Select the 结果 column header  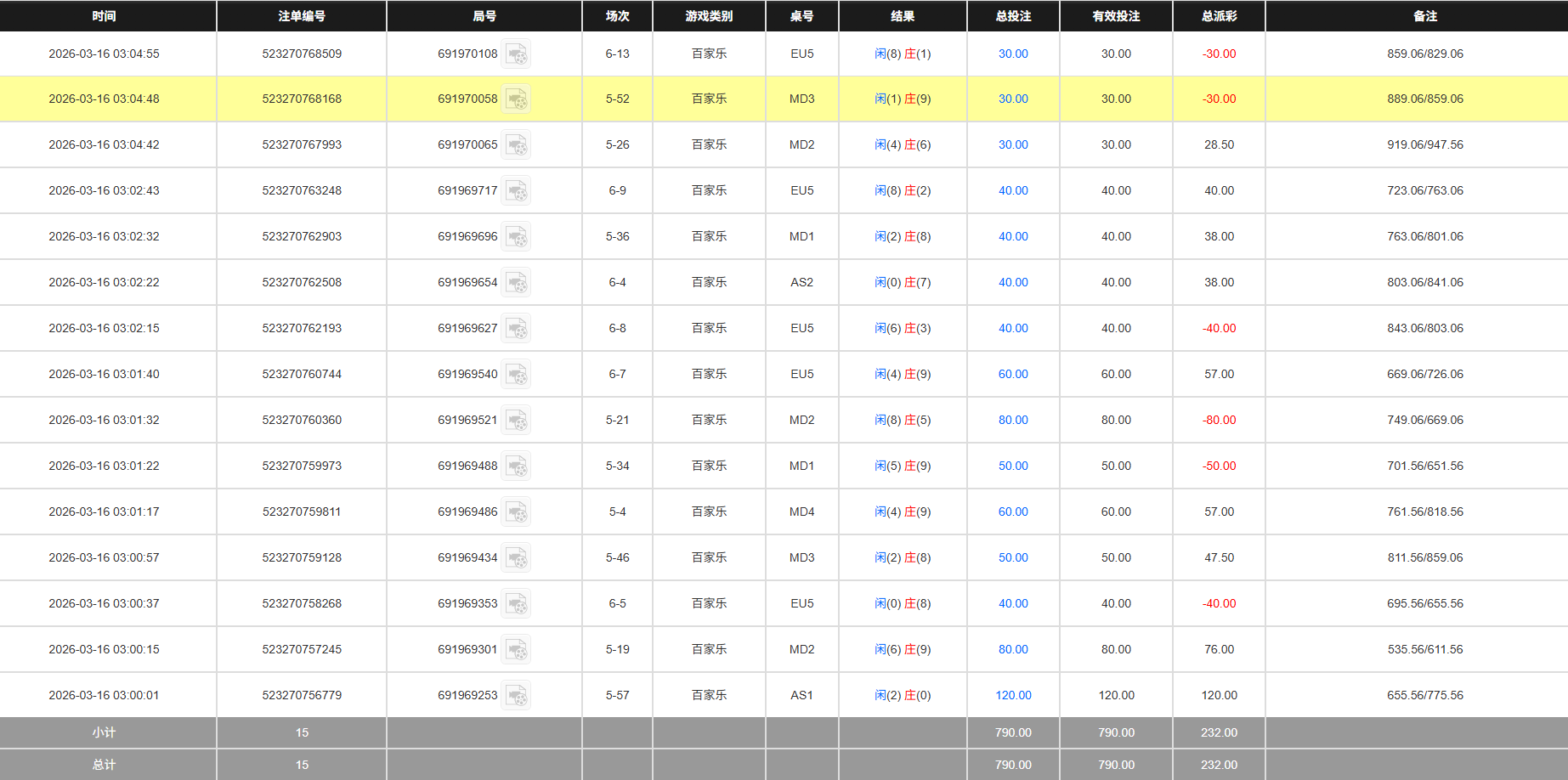[903, 15]
